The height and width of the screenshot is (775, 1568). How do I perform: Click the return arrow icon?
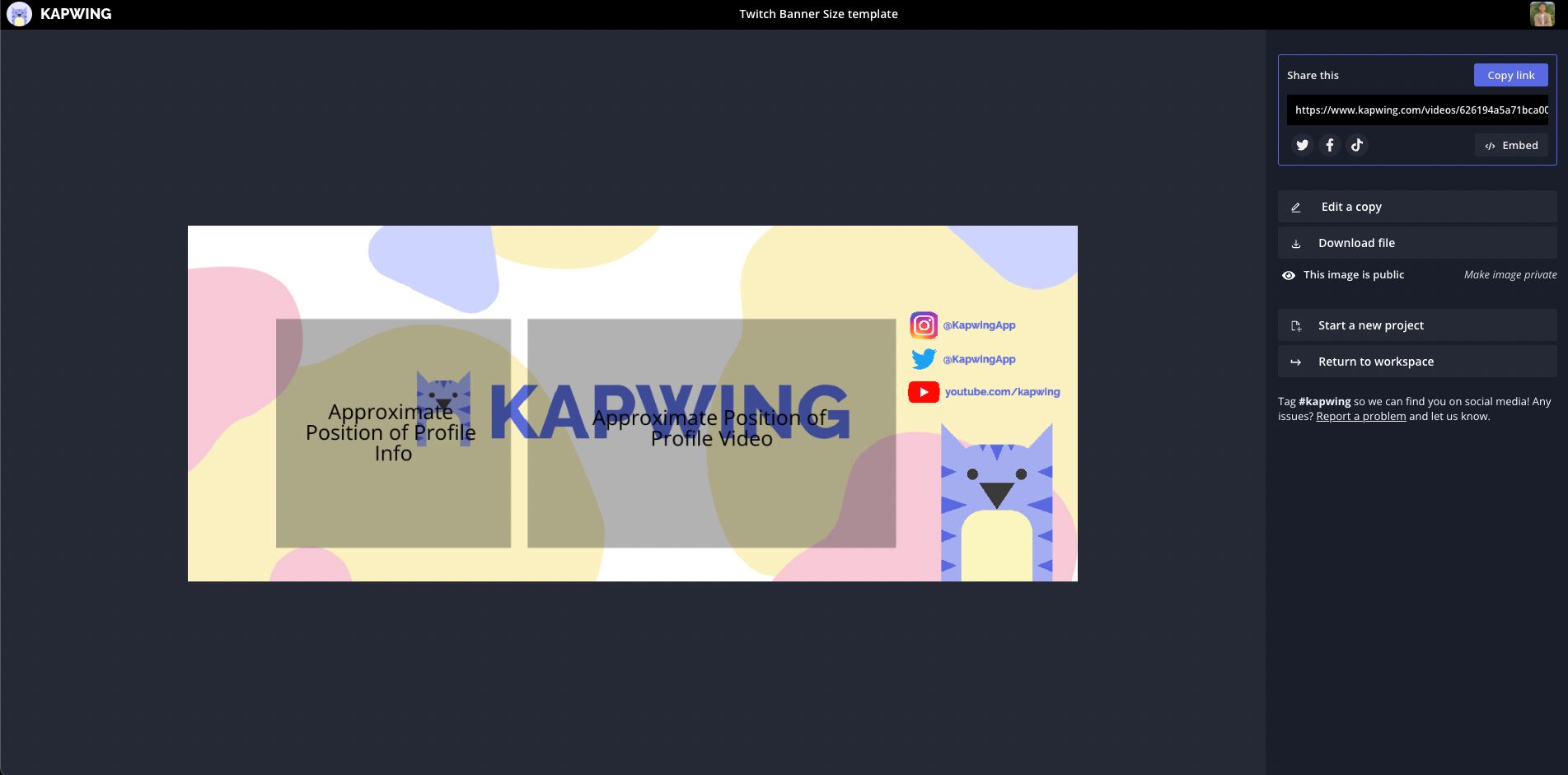[1296, 362]
